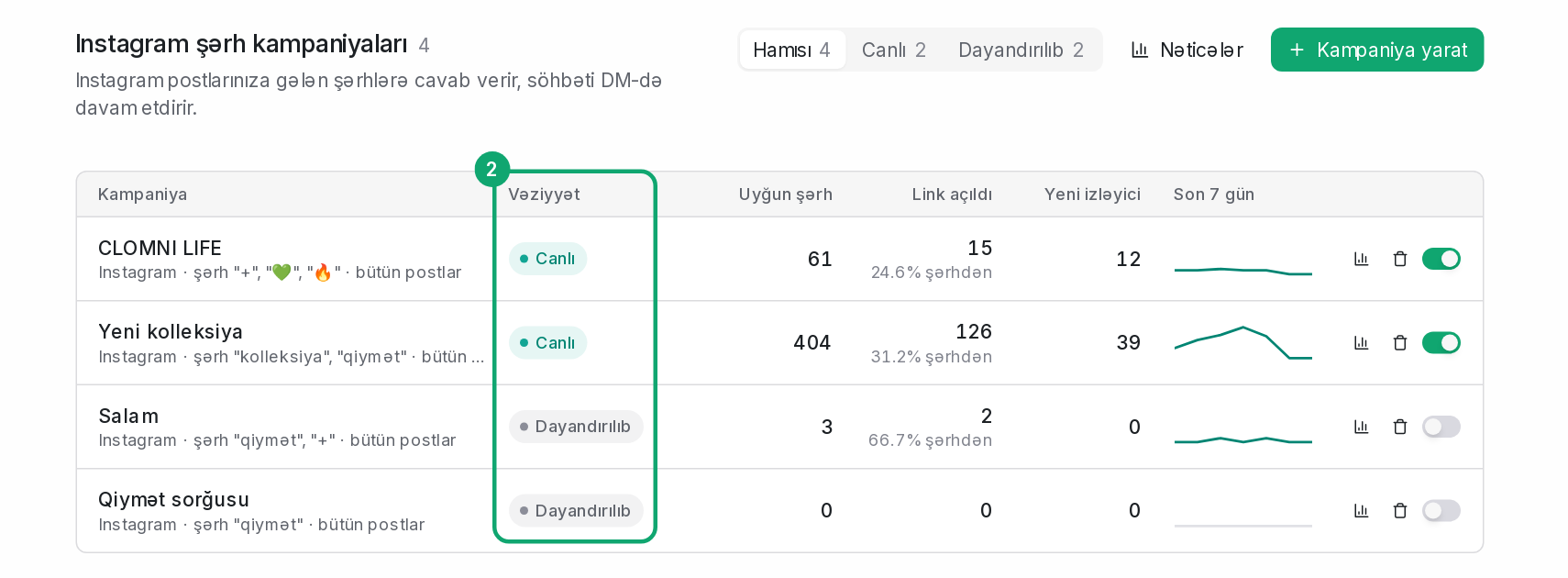This screenshot has width=1568, height=578.
Task: Click the Vəziyyət column header
Action: click(544, 195)
